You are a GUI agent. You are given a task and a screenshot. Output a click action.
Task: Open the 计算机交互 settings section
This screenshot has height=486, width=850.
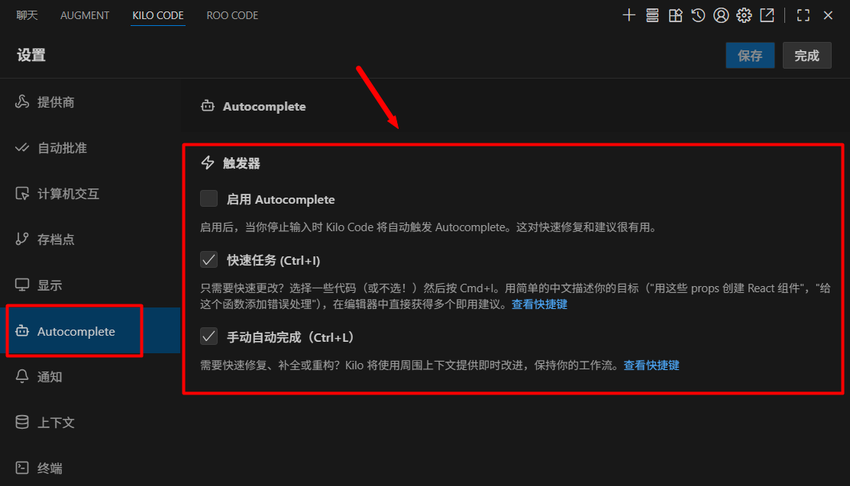92,193
